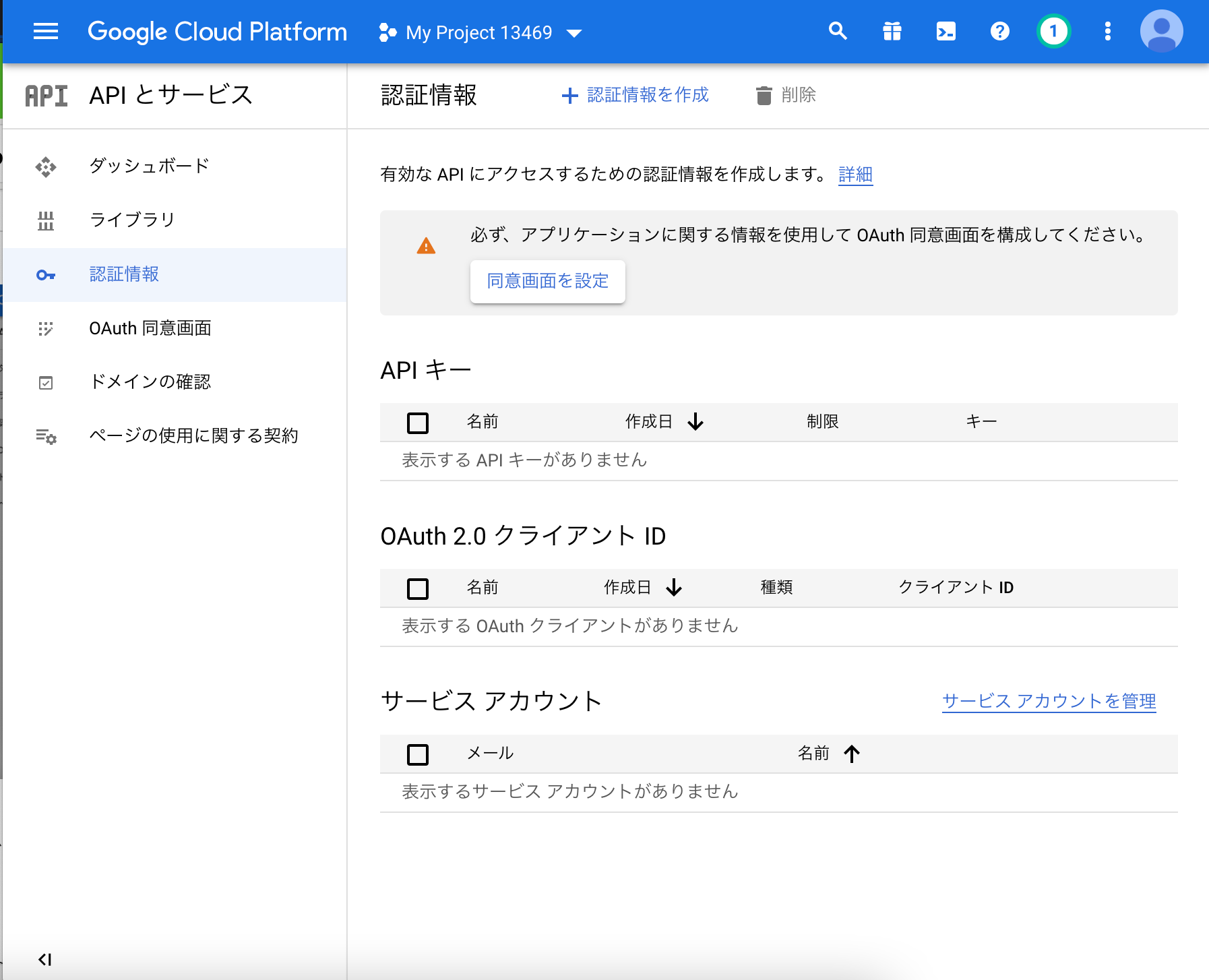Go to the Library section
Screen dimensions: 1209x980
(133, 219)
